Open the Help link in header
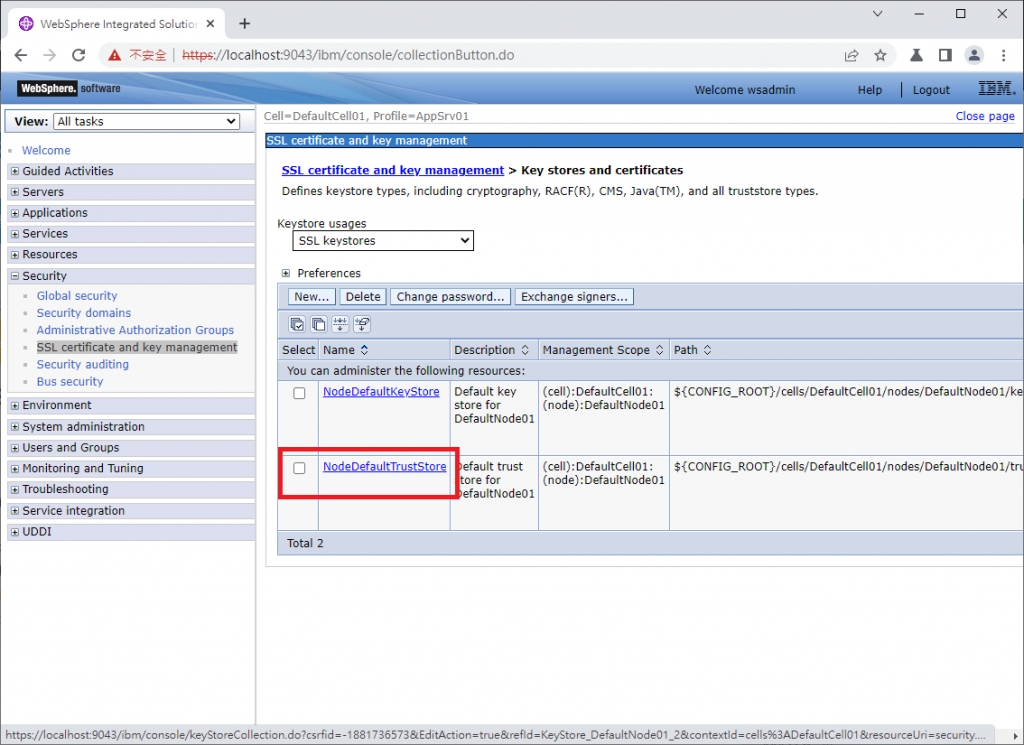Screen dimensions: 1024x745 click(x=870, y=90)
